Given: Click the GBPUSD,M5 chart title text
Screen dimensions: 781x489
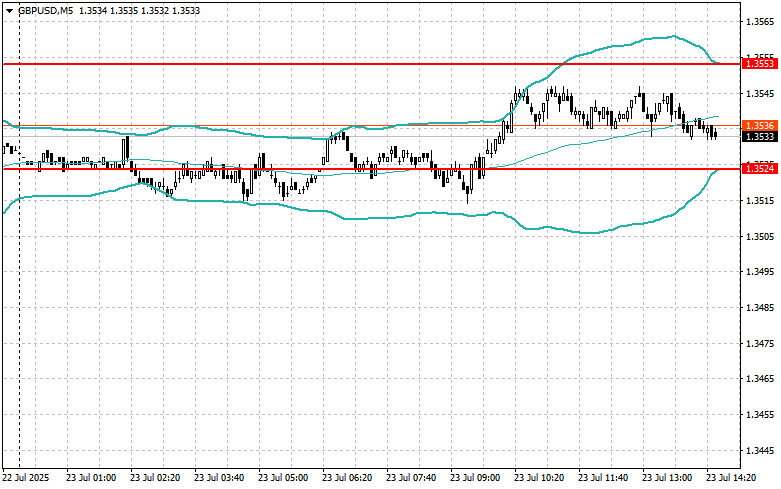Looking at the screenshot, I should tap(46, 10).
